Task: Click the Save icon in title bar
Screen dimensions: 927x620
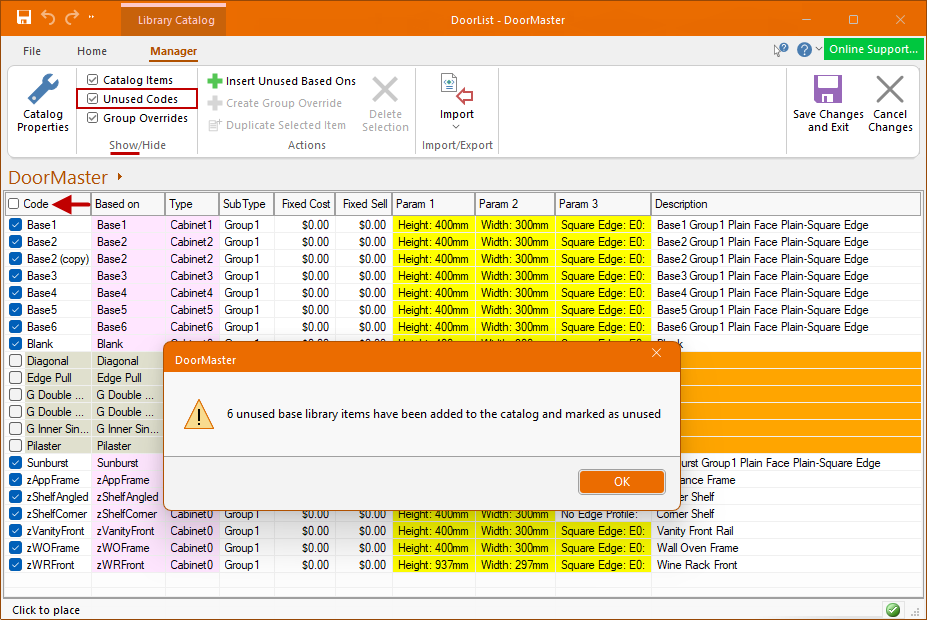Action: tap(24, 19)
